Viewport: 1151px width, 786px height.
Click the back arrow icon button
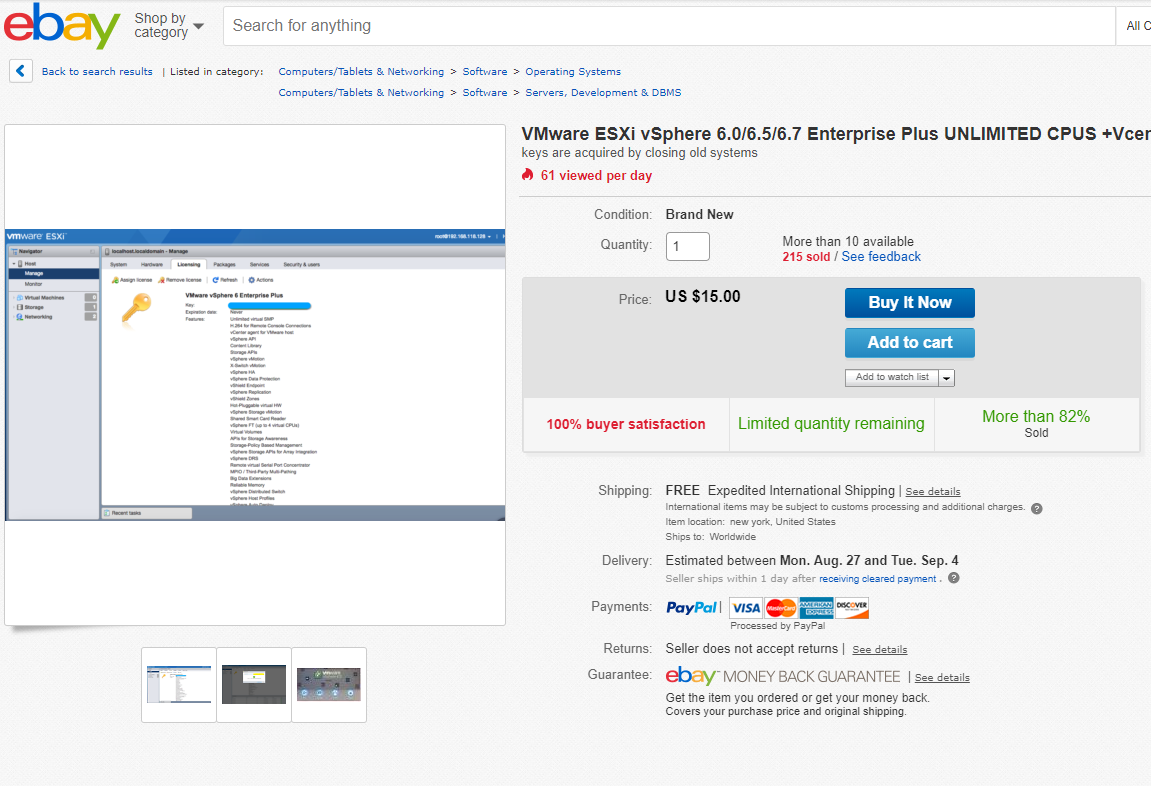pos(21,71)
